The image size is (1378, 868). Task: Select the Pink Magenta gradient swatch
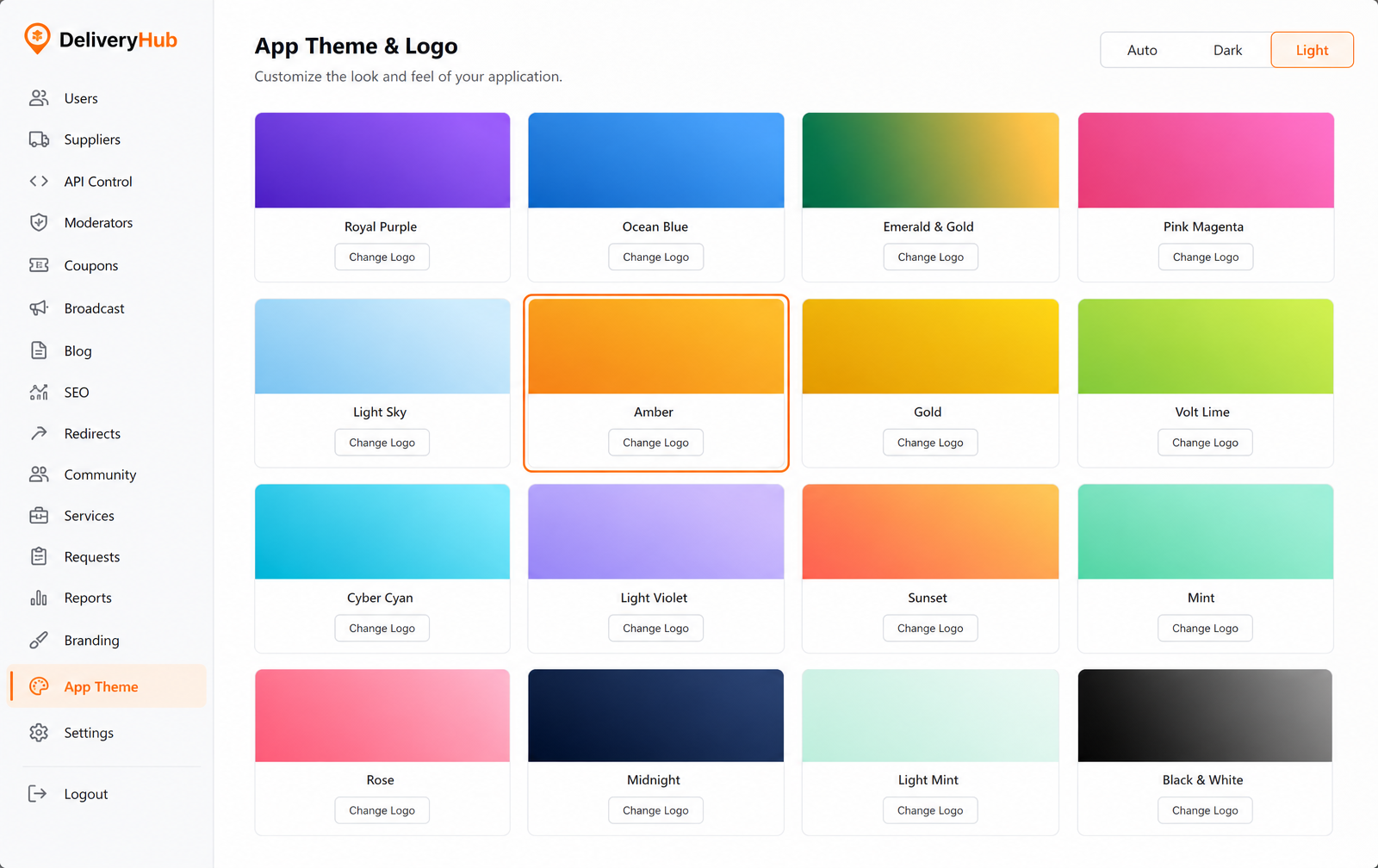click(x=1206, y=160)
